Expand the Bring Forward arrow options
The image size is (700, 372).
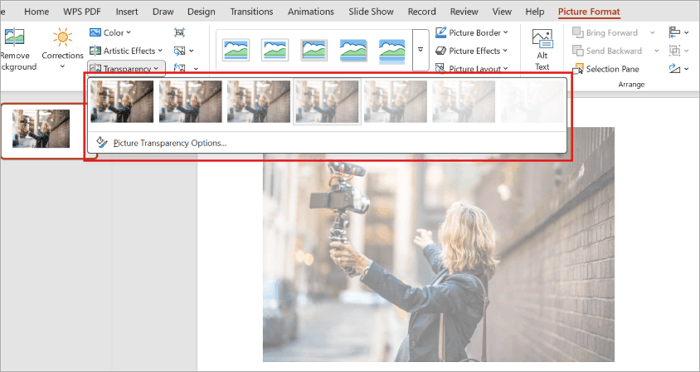point(652,33)
